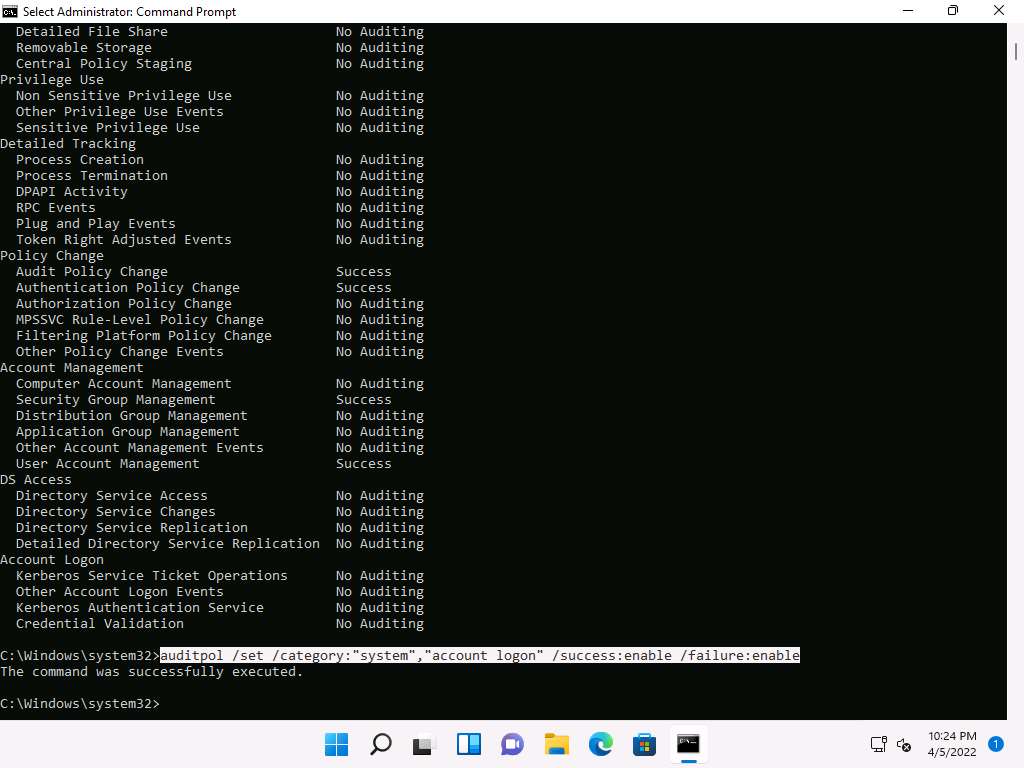1024x768 pixels.
Task: Open the clock and date flyout
Action: pyautogui.click(x=952, y=744)
